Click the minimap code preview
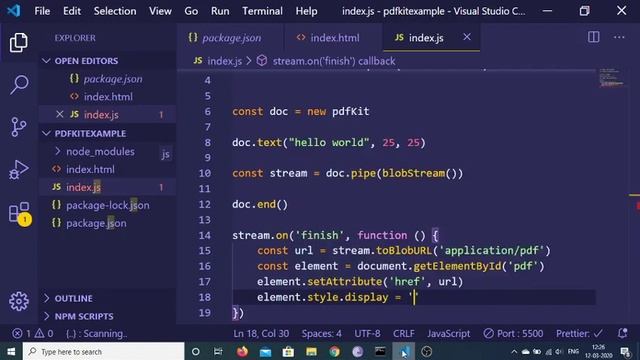Image resolution: width=640 pixels, height=360 pixels. point(611,78)
